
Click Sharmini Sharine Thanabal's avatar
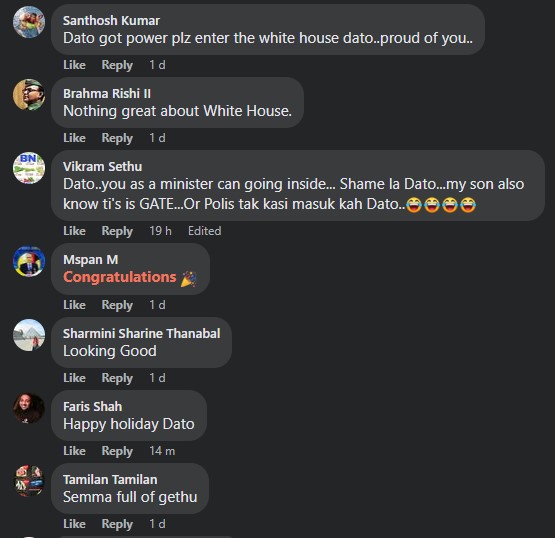coord(29,335)
